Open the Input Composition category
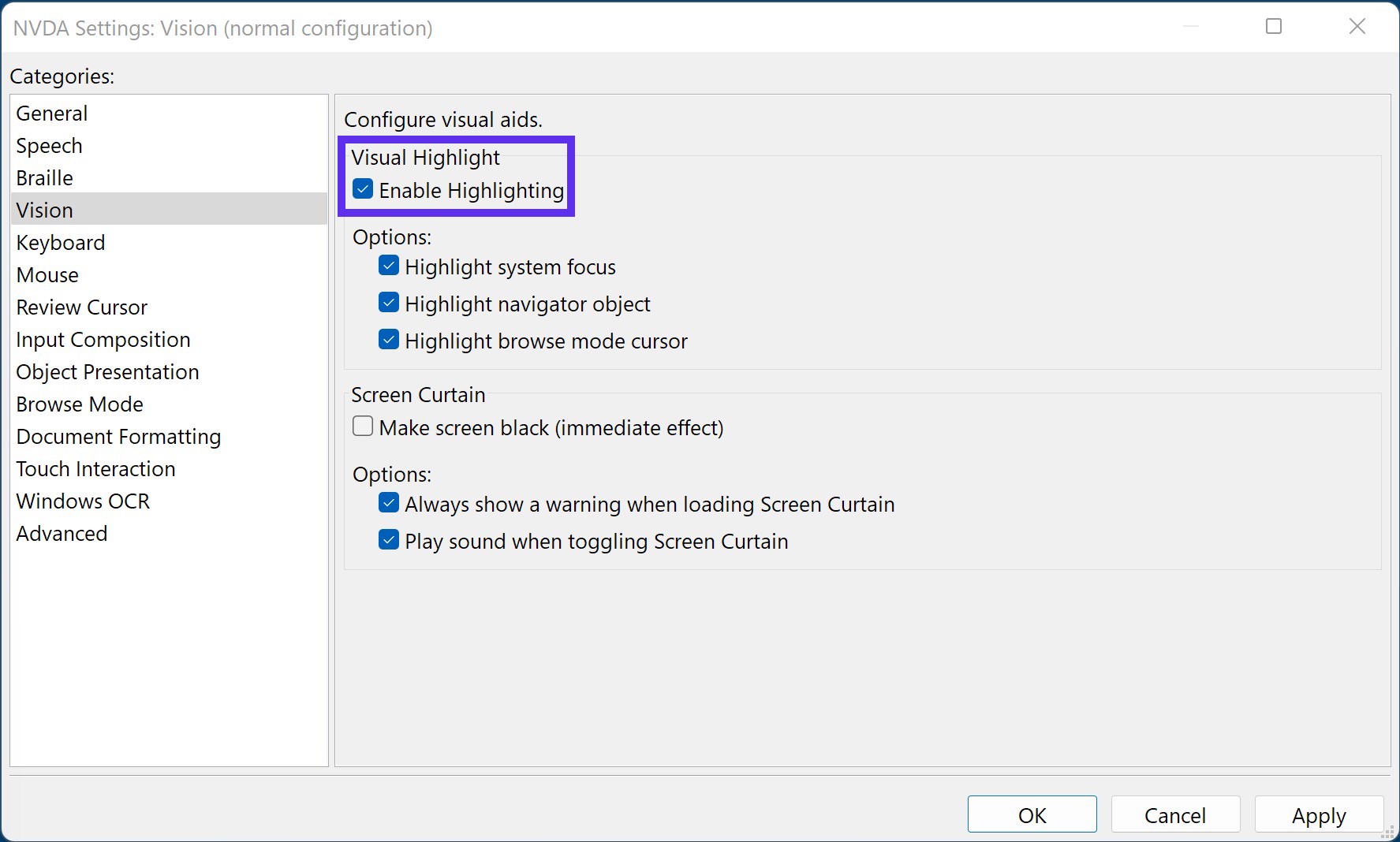The image size is (1400, 842). coord(103,339)
